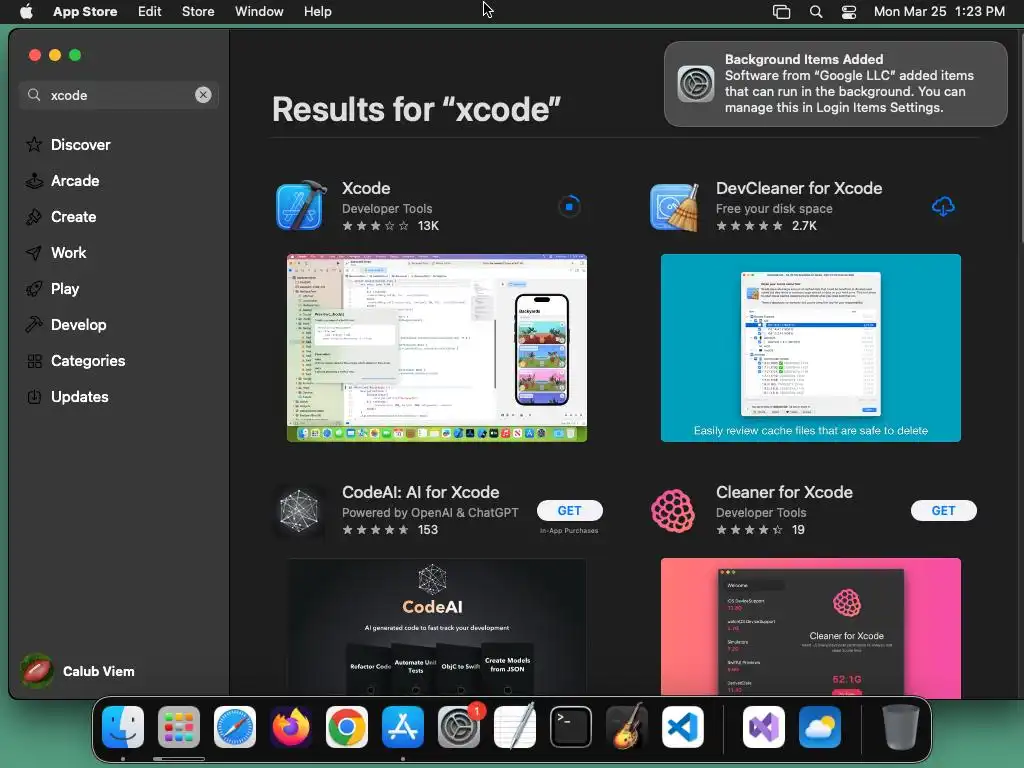Open the Help menu

coord(317,11)
